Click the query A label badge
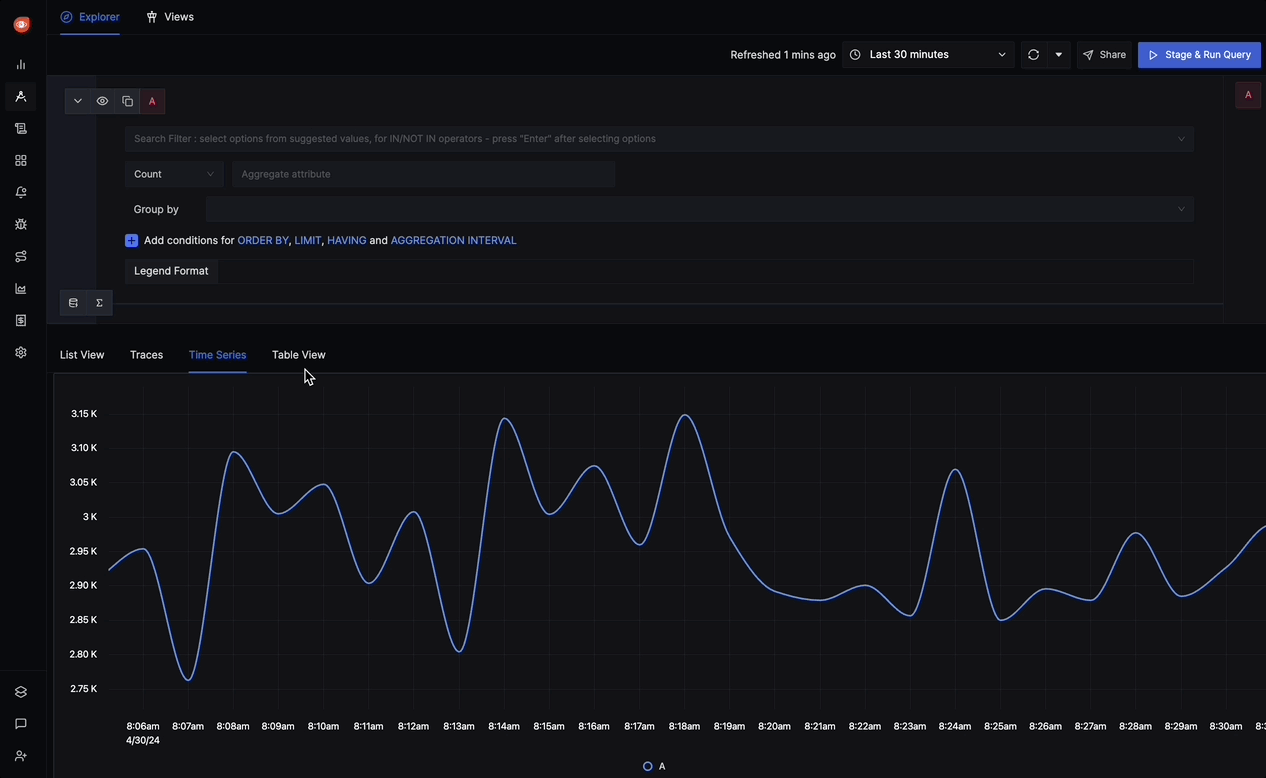1266x778 pixels. pyautogui.click(x=152, y=101)
